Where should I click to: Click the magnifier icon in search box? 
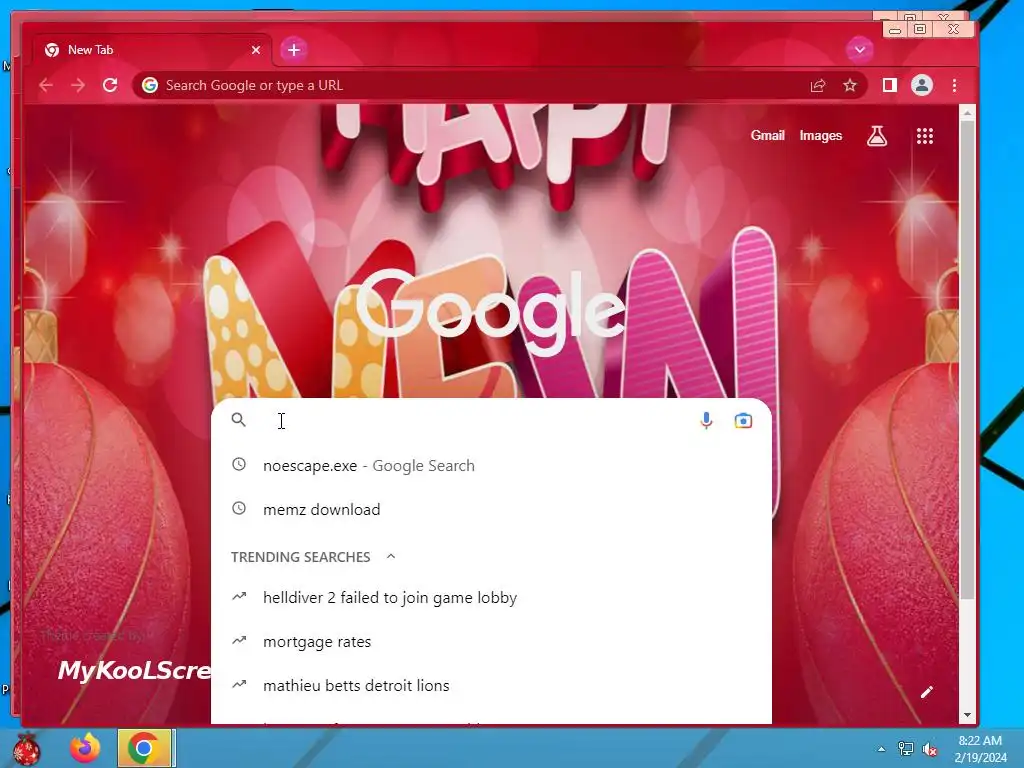[x=239, y=420]
